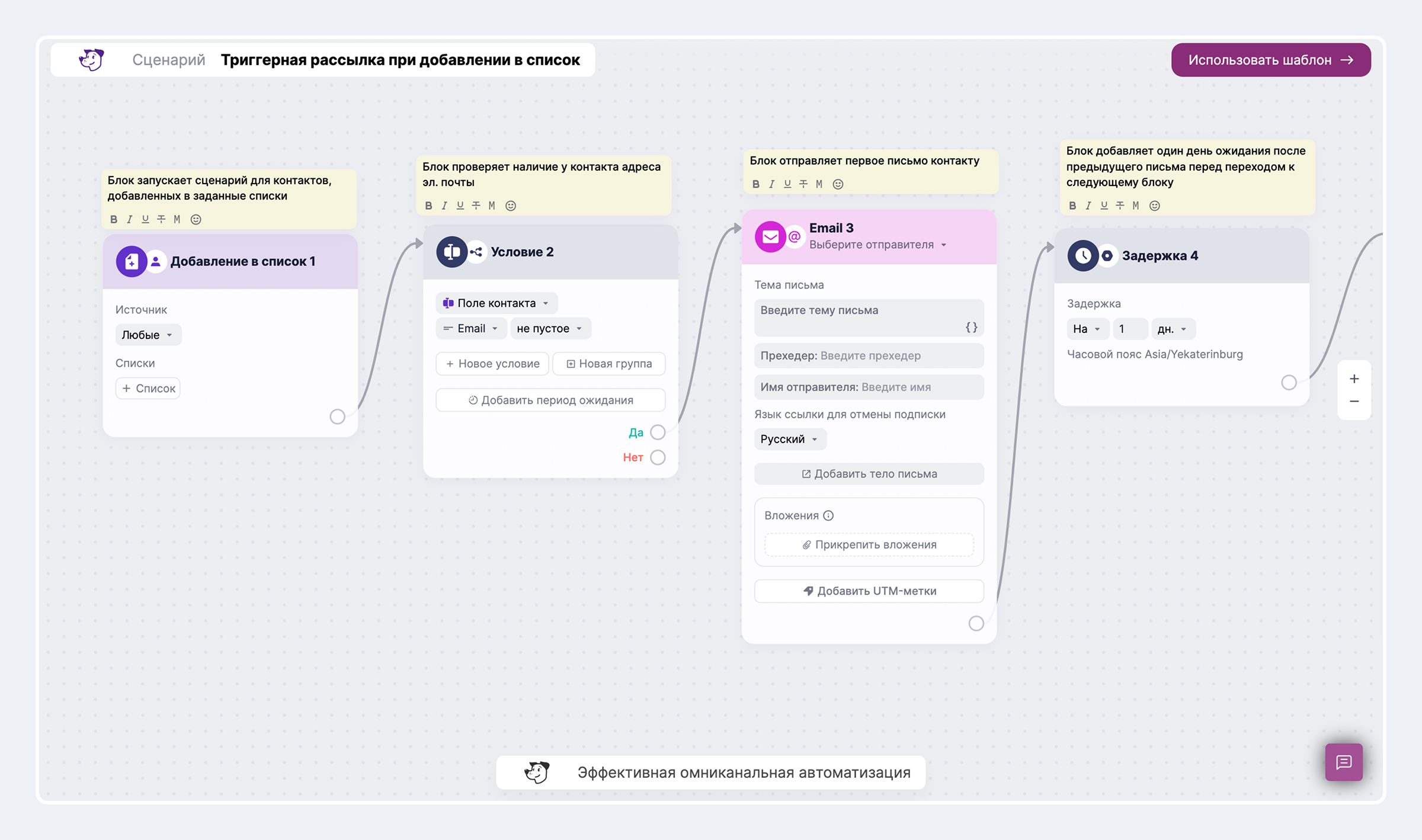This screenshot has height=840, width=1422.
Task: Select the Да output connector circle
Action: 658,432
